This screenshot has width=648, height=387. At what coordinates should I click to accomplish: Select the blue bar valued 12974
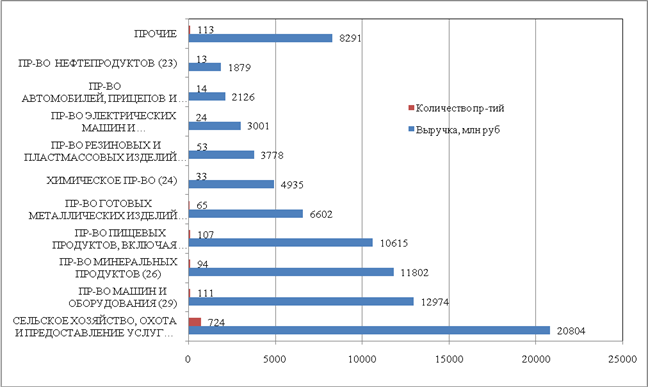coord(301,301)
